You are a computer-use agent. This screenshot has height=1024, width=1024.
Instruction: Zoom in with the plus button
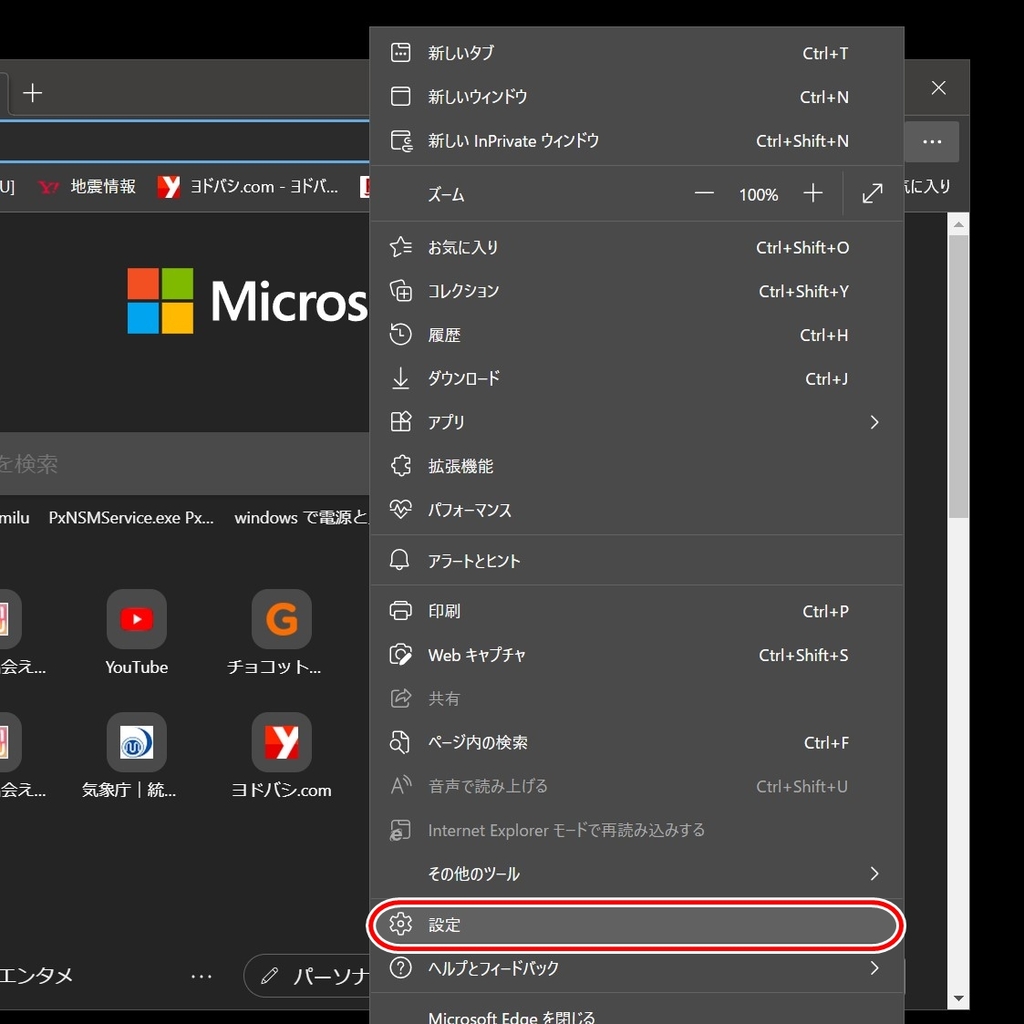(x=813, y=194)
